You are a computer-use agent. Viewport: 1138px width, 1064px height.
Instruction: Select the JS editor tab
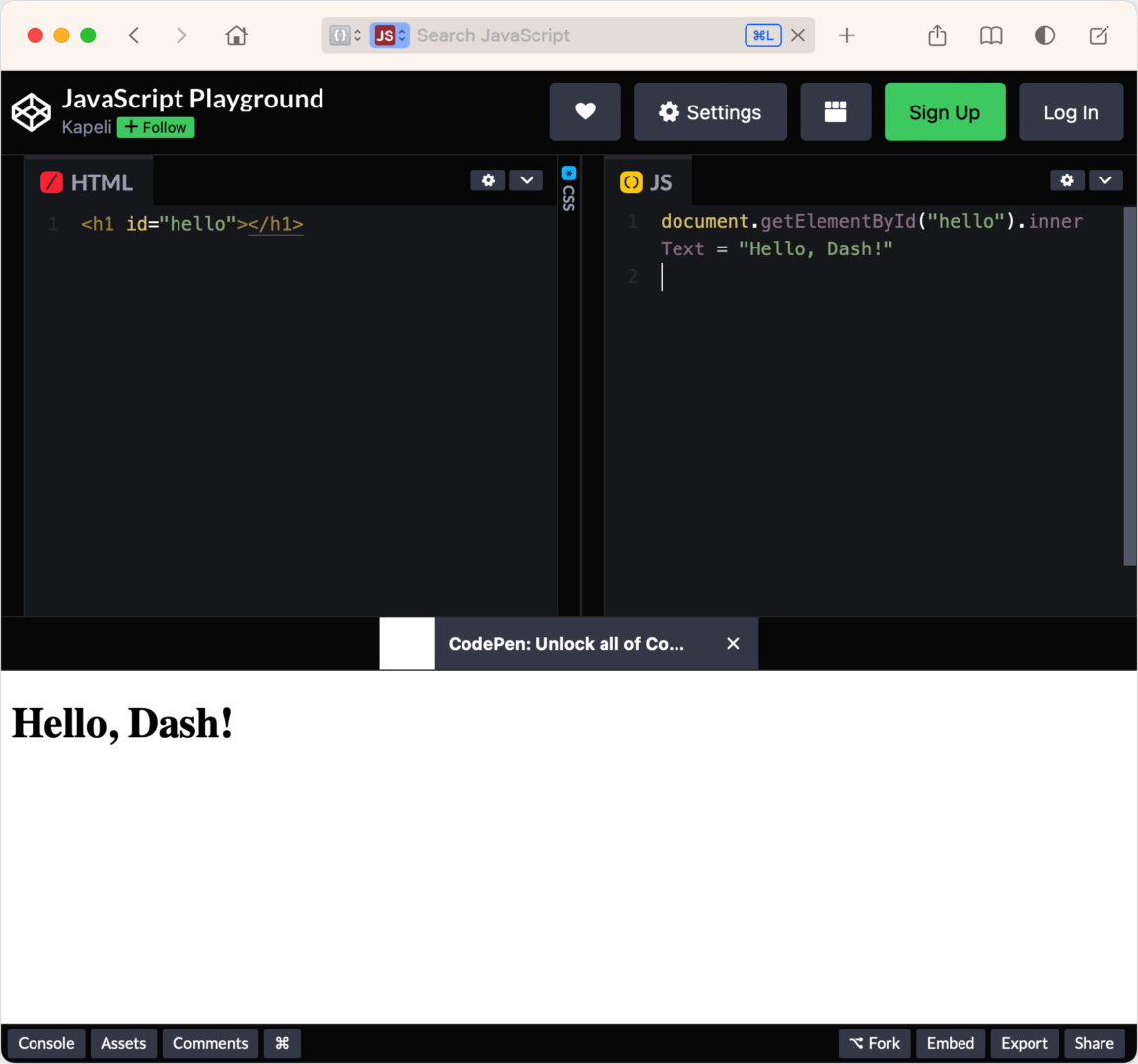pos(647,182)
